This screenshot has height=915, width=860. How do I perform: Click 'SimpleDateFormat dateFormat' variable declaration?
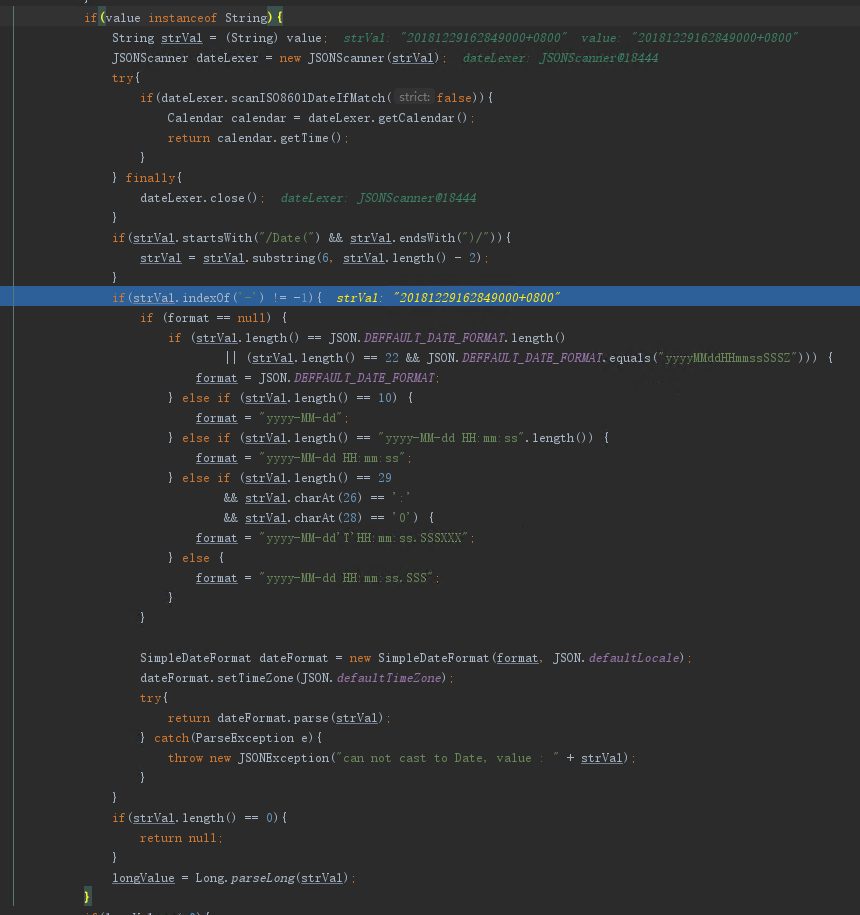pos(234,658)
